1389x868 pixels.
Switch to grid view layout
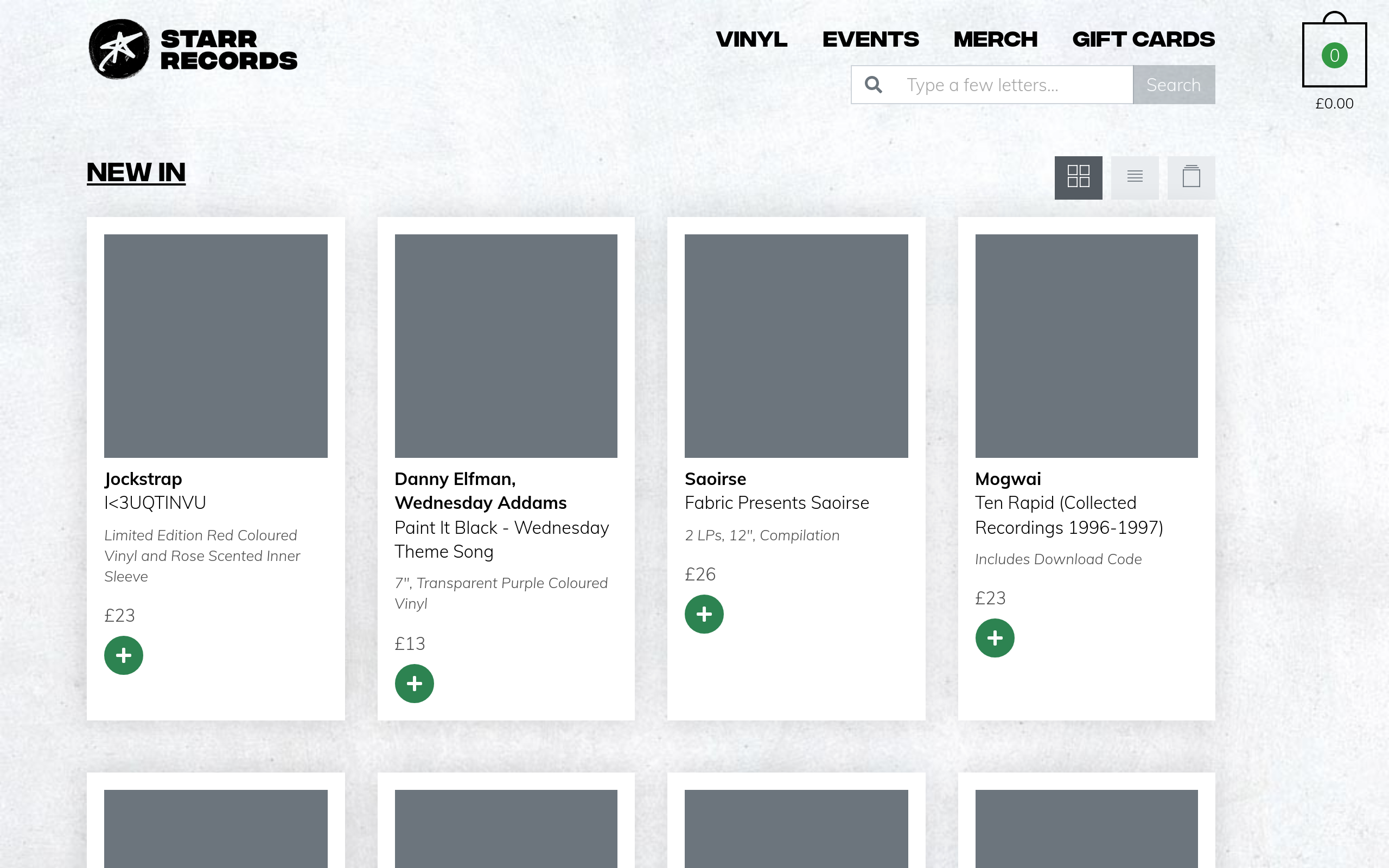1078,177
